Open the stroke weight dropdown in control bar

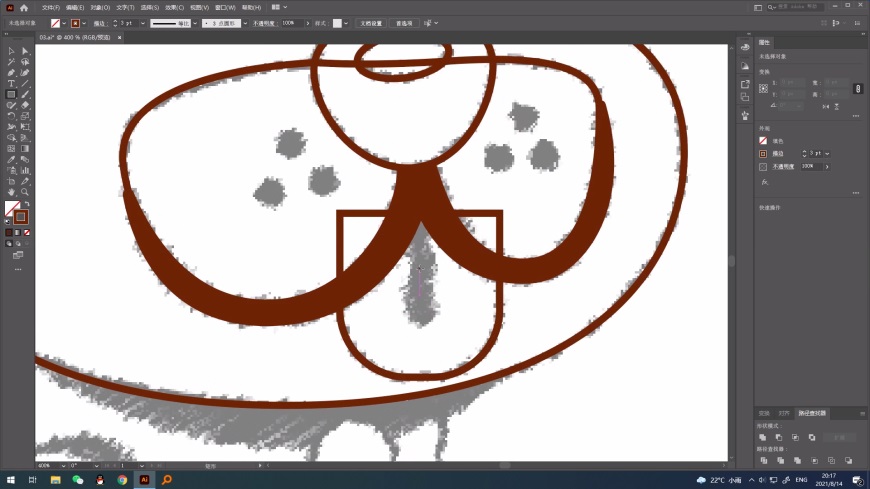[143, 23]
